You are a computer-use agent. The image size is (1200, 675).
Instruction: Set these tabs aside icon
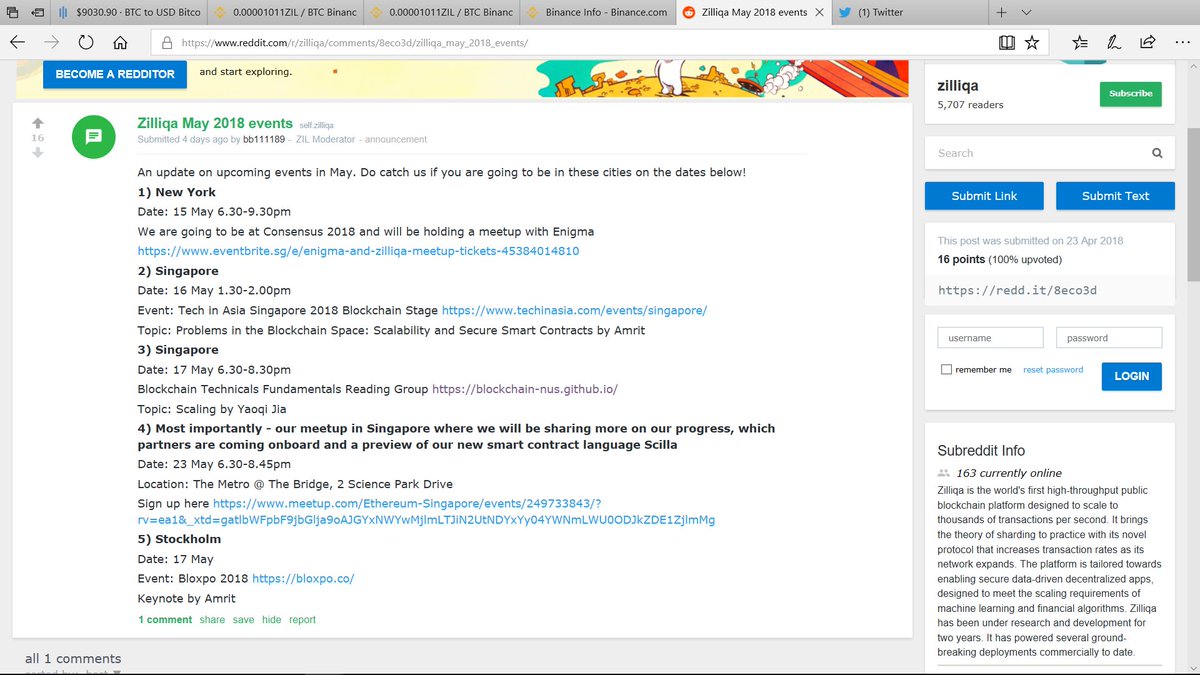(x=36, y=13)
